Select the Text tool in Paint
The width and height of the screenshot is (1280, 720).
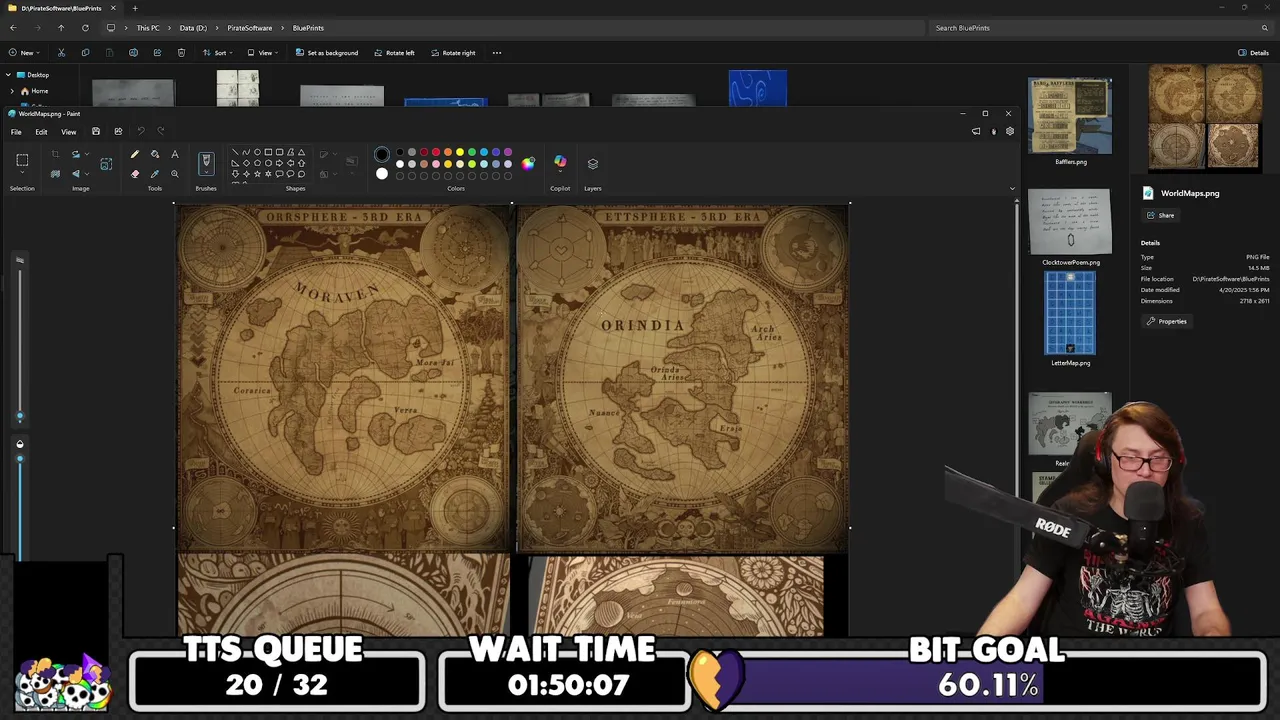[x=175, y=154]
